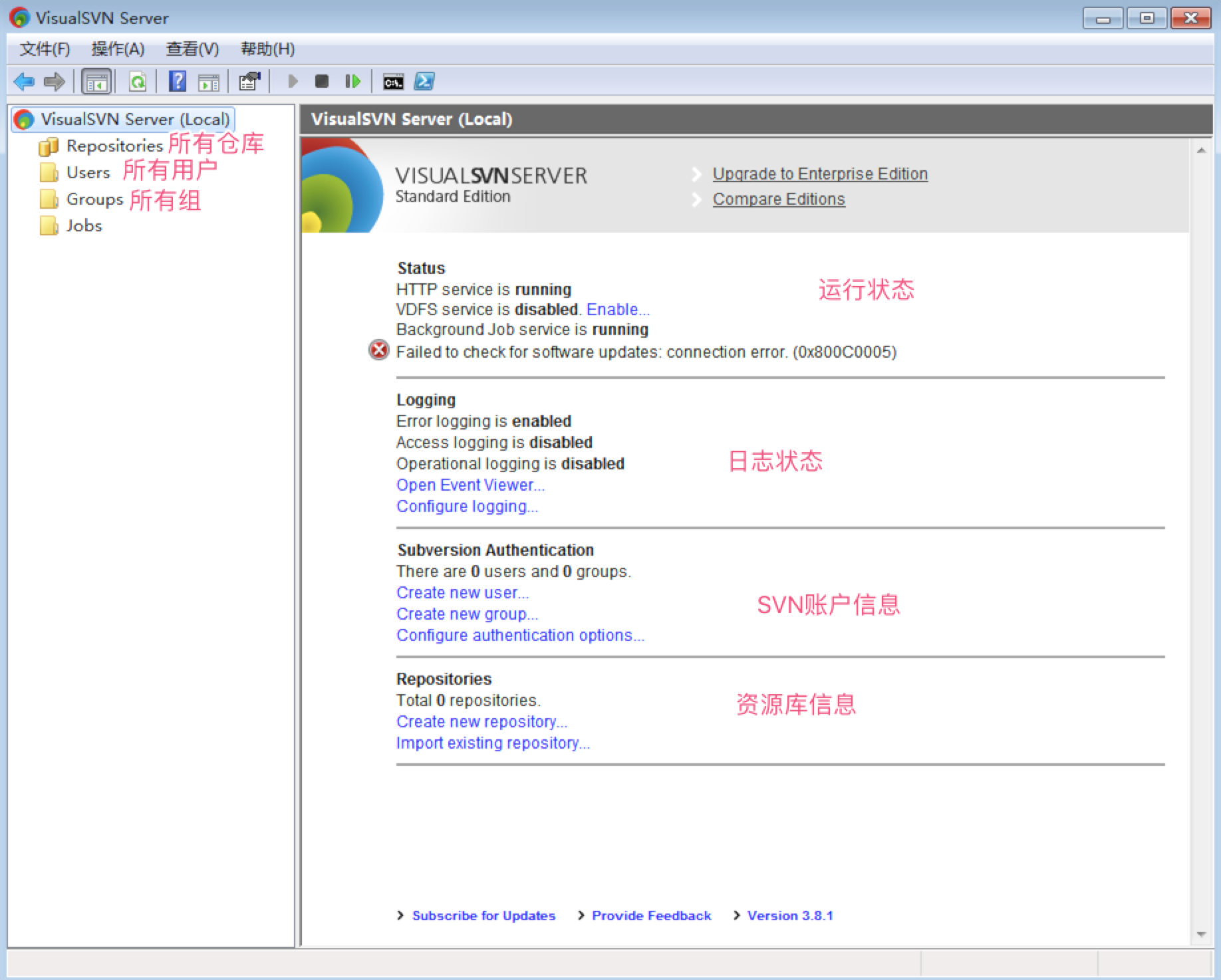
Task: Select Repositories in the tree
Action: [x=114, y=146]
